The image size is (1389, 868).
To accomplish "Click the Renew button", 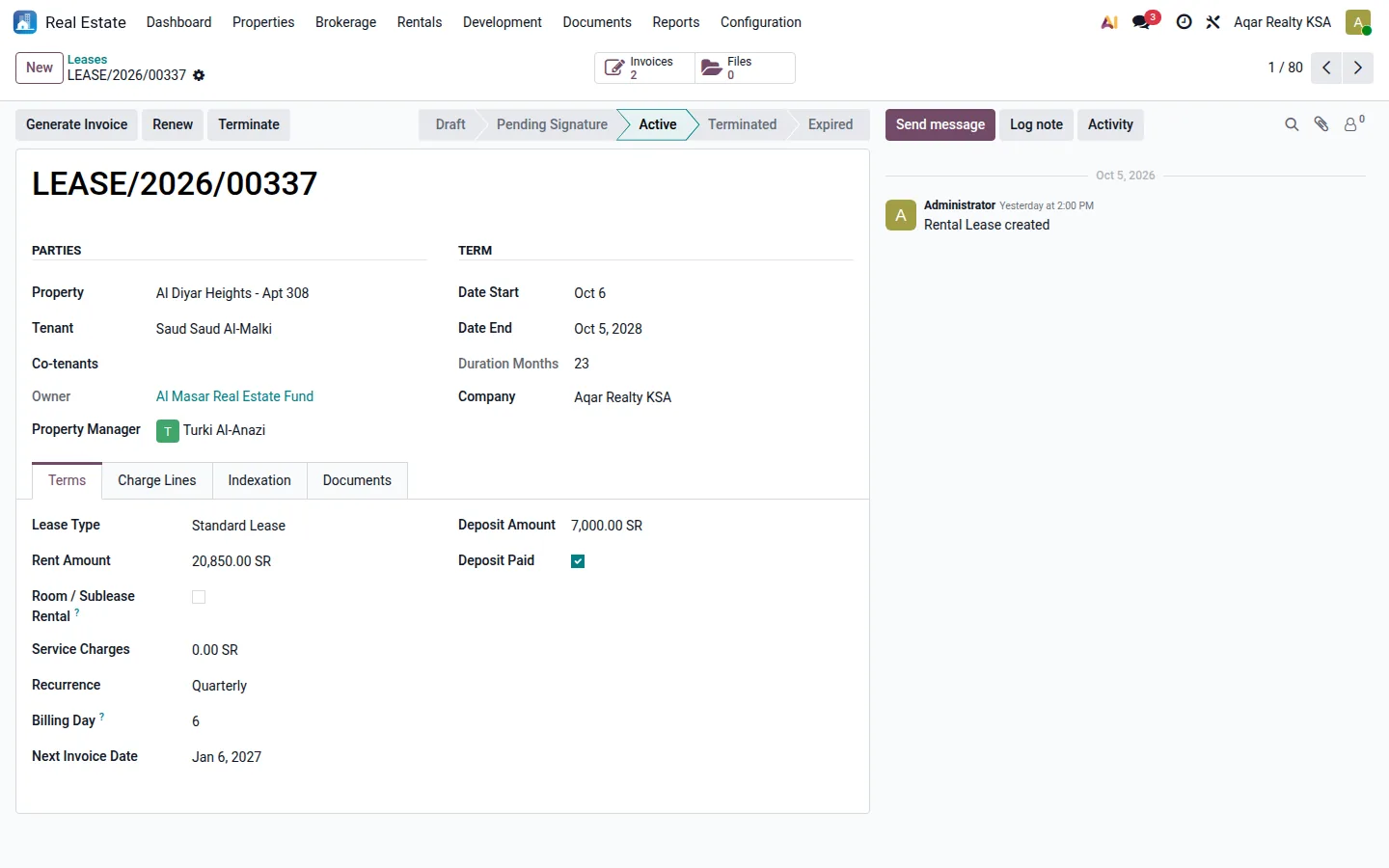I will point(173,124).
